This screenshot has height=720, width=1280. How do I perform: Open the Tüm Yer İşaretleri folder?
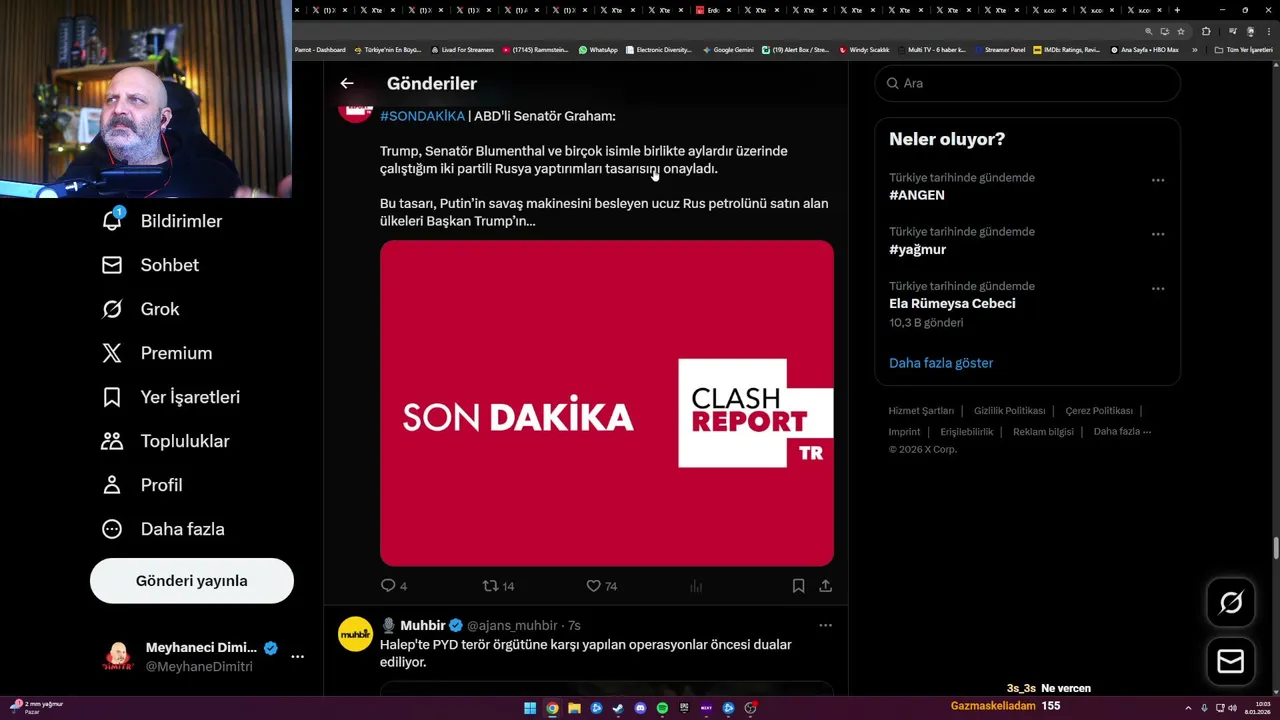click(1243, 50)
